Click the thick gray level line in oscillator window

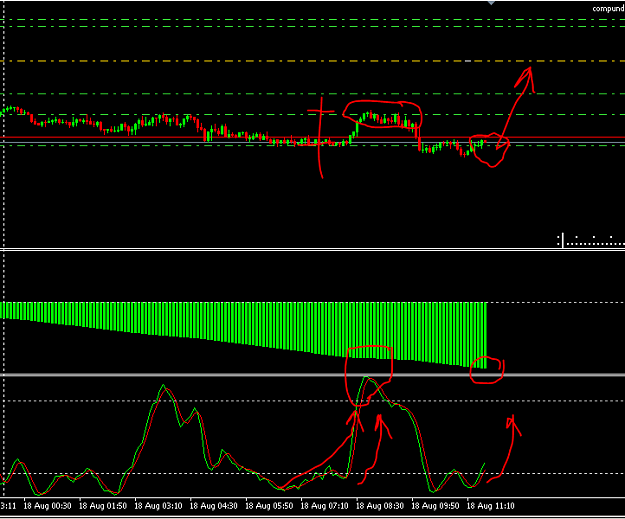pos(312,375)
